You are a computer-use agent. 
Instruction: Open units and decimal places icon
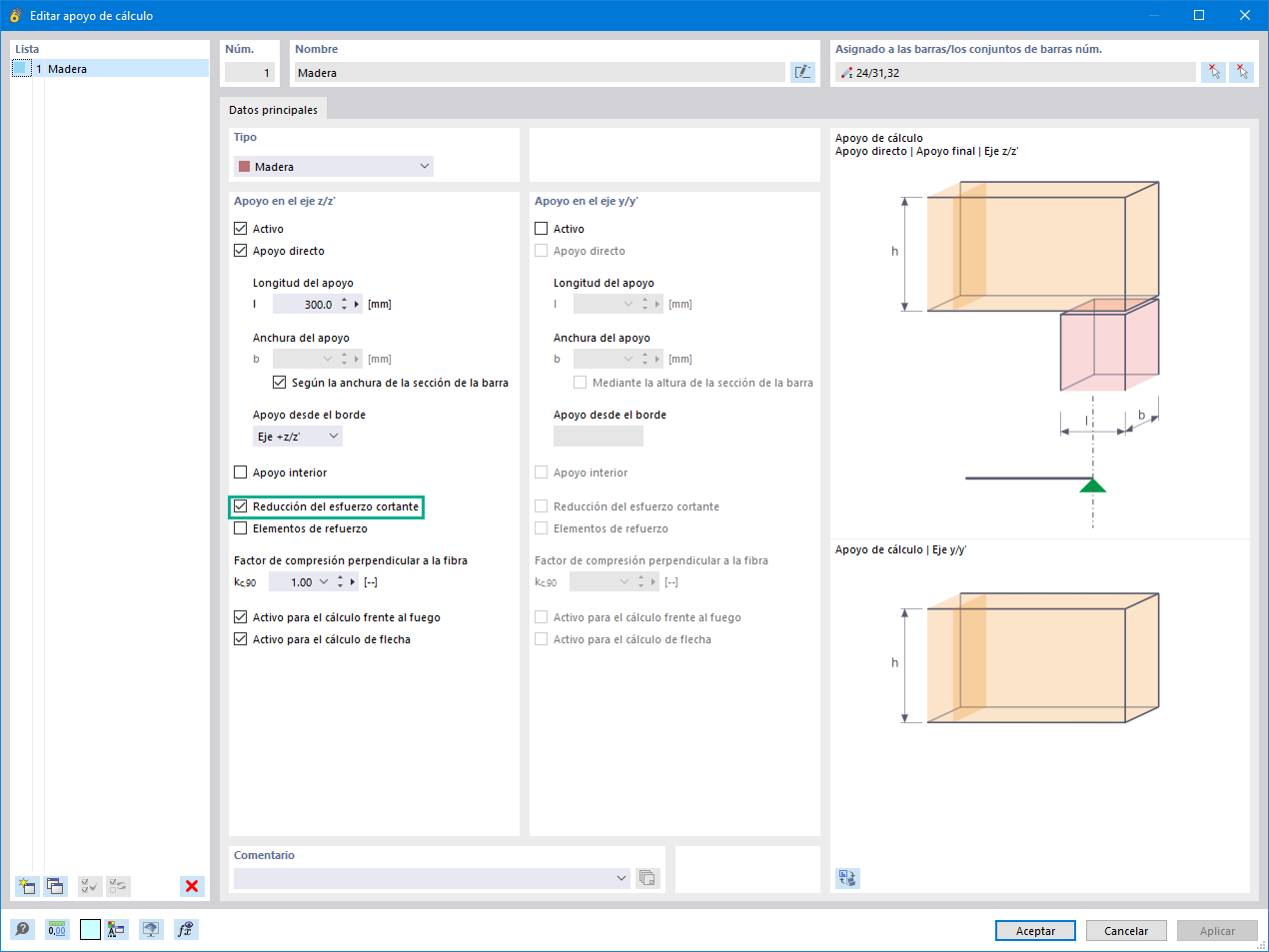click(57, 930)
